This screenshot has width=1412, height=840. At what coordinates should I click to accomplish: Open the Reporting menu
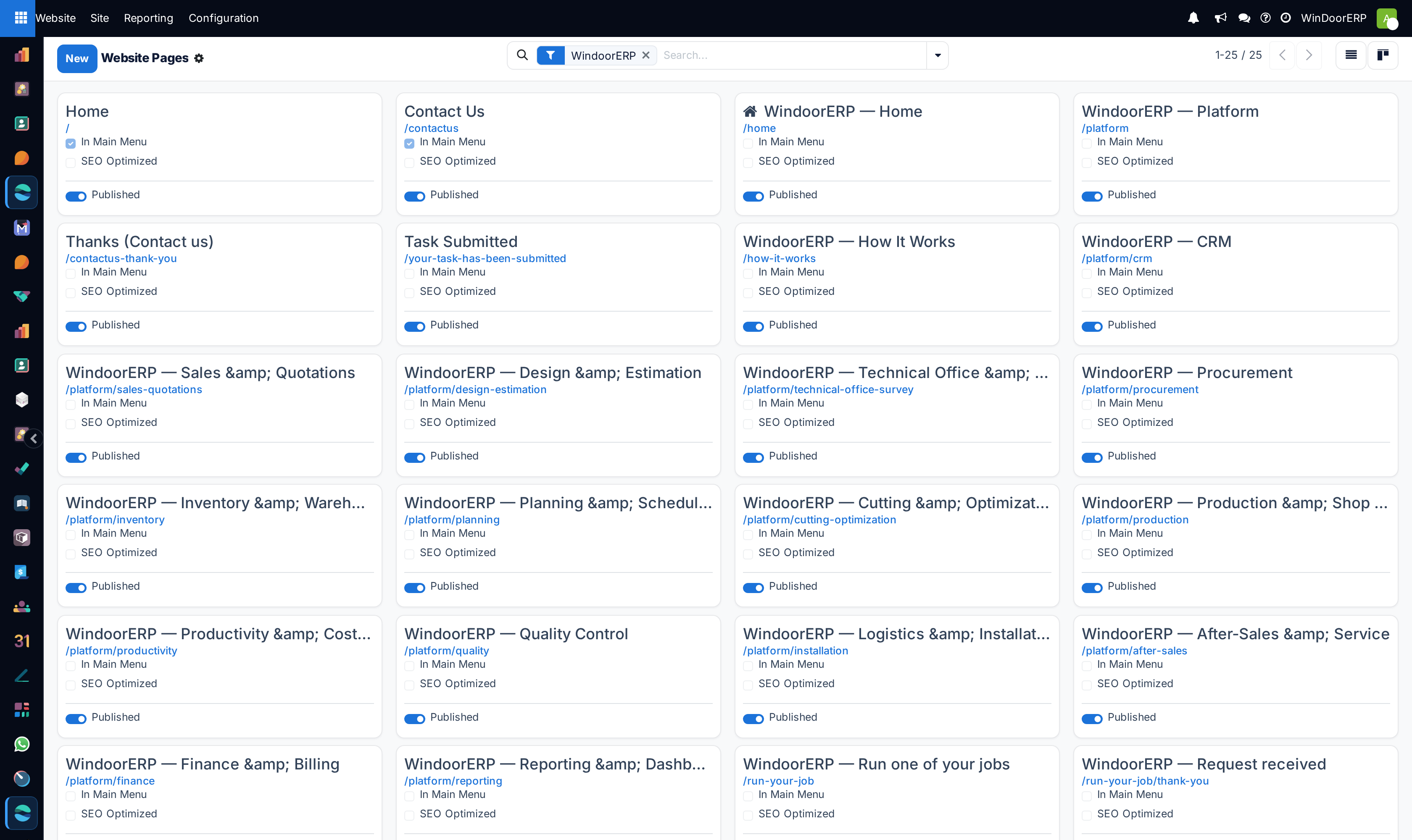coord(148,18)
